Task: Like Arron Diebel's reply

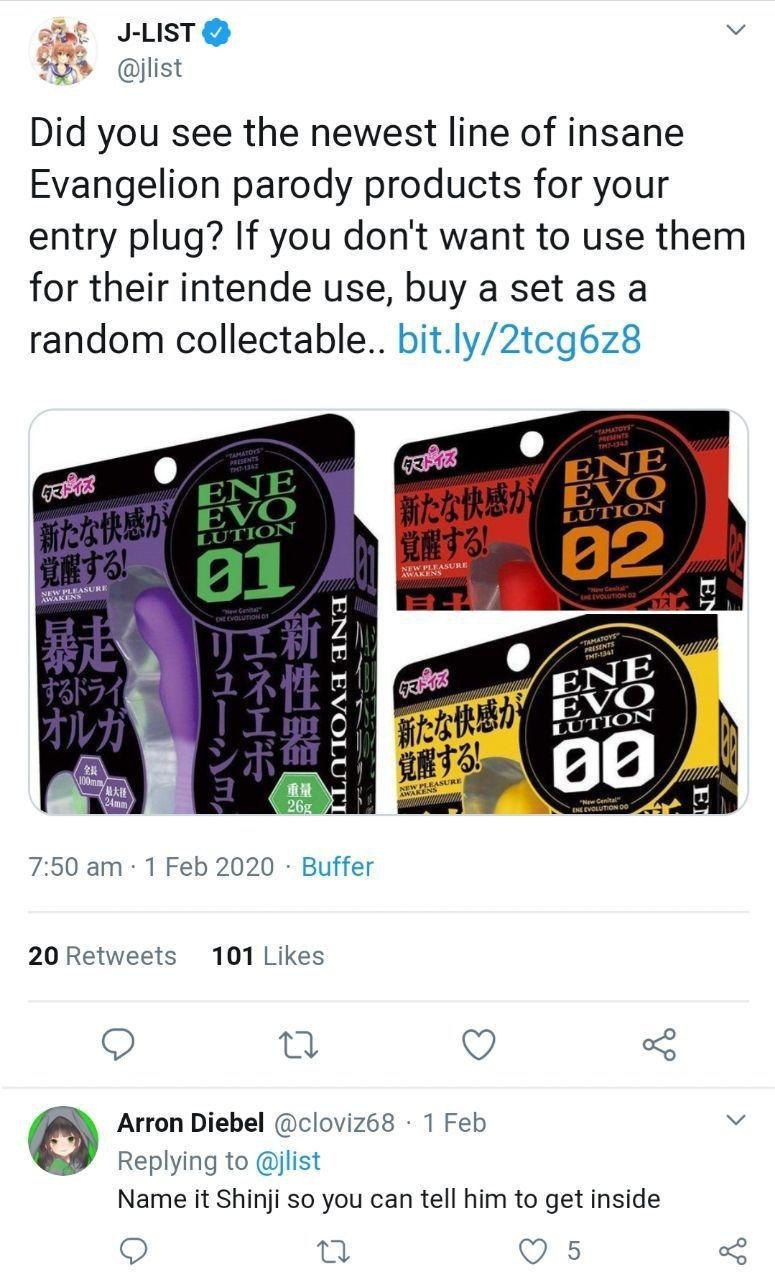Action: [534, 1250]
